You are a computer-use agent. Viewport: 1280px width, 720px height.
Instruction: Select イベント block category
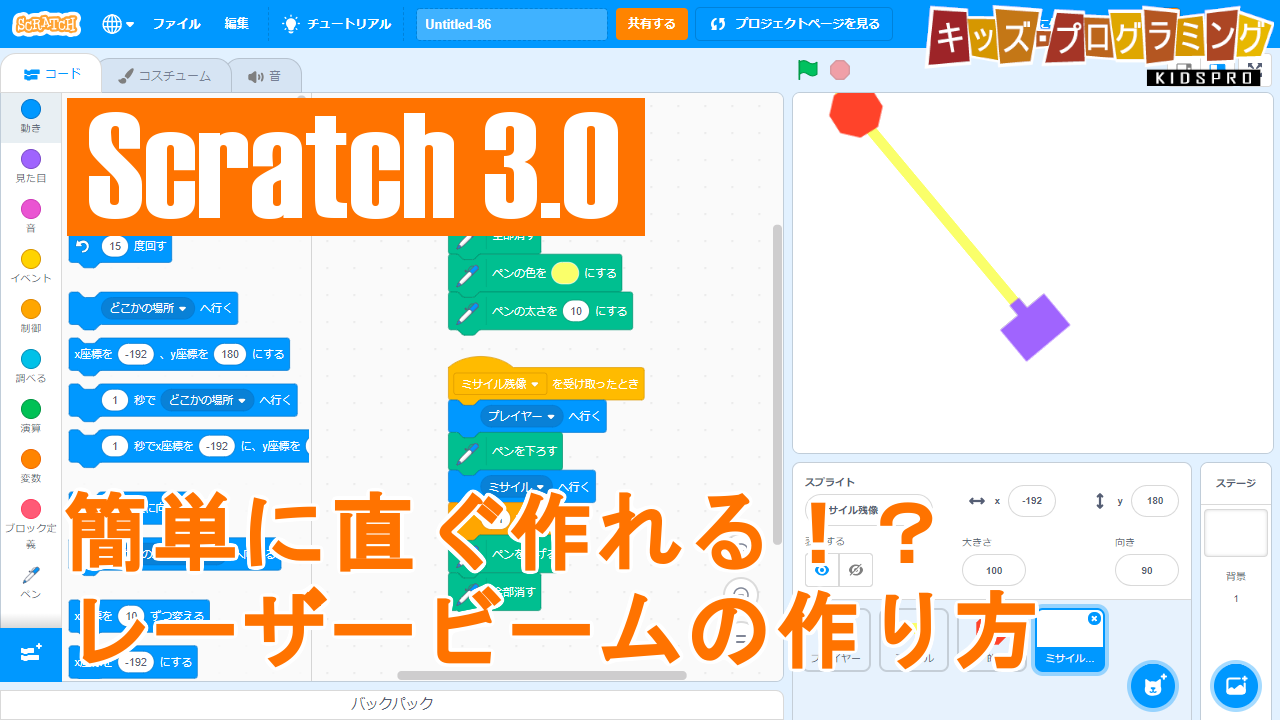tap(31, 266)
